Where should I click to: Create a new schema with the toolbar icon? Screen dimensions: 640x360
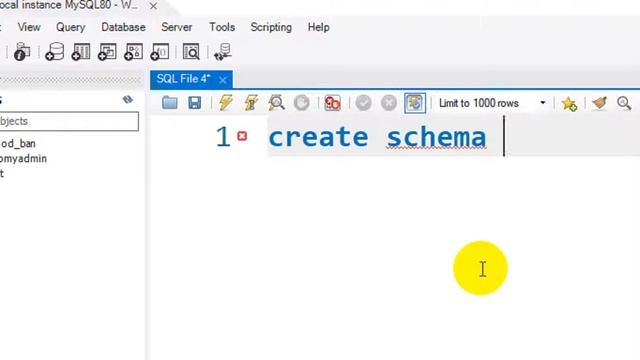(x=55, y=52)
